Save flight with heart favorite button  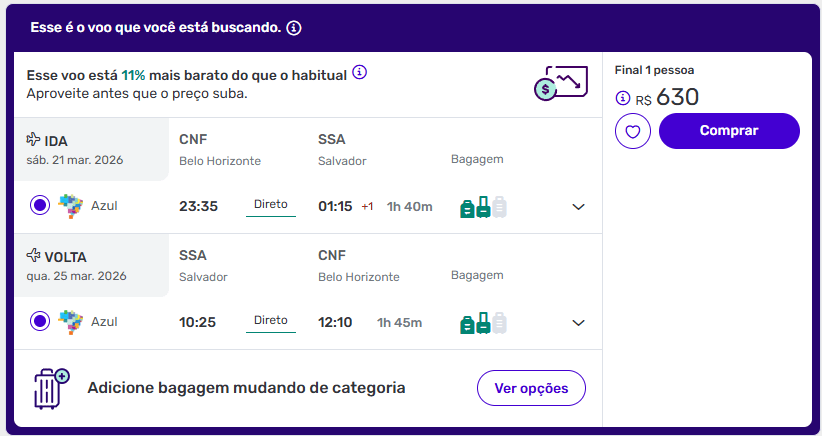click(633, 131)
